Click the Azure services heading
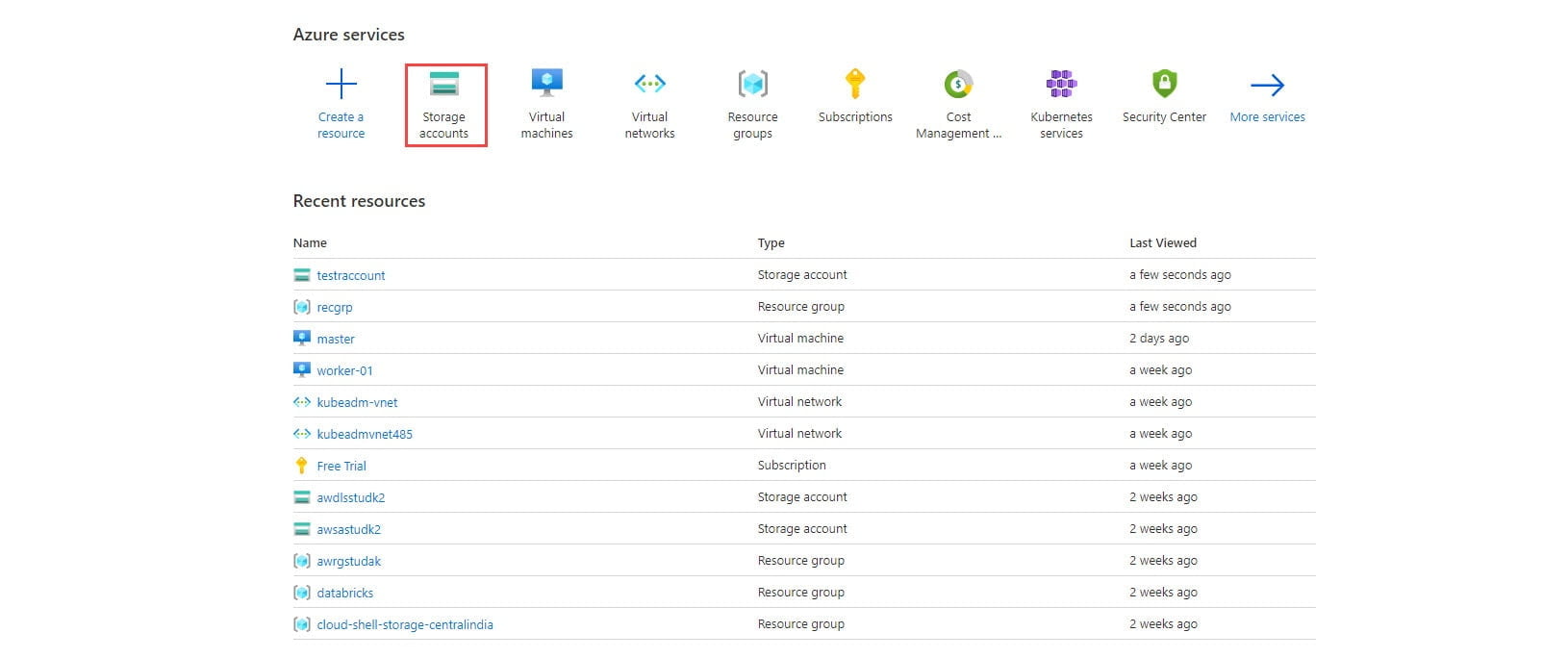The height and width of the screenshot is (658, 1568). coord(348,35)
